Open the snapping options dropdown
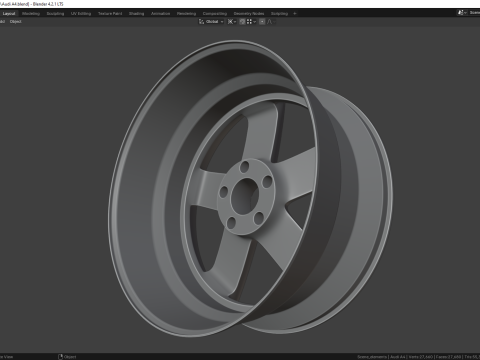480x360 pixels. point(251,22)
